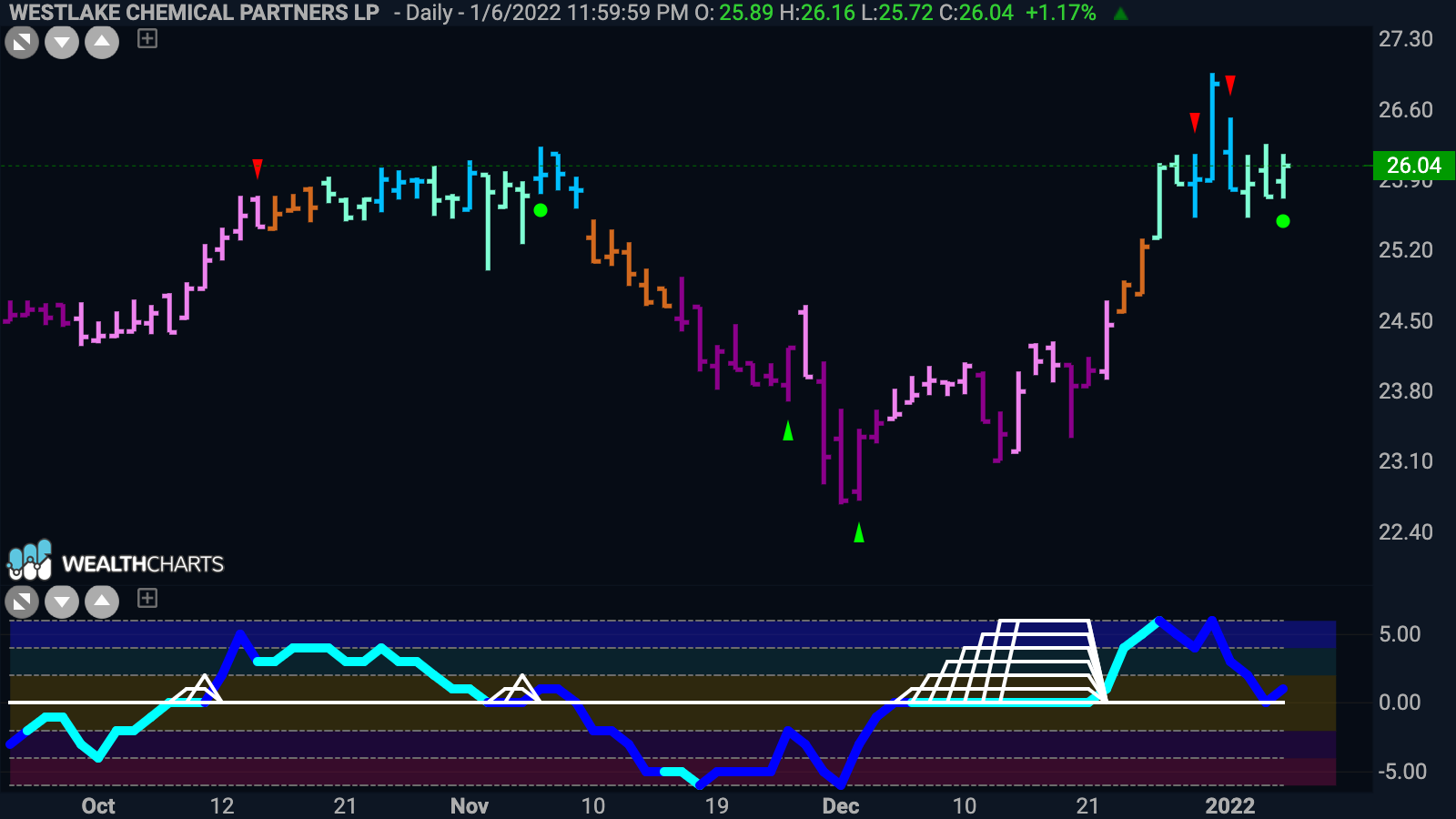Viewport: 1456px width, 819px height.
Task: Click the 0.00 oscillator axis label
Action: pos(1400,703)
